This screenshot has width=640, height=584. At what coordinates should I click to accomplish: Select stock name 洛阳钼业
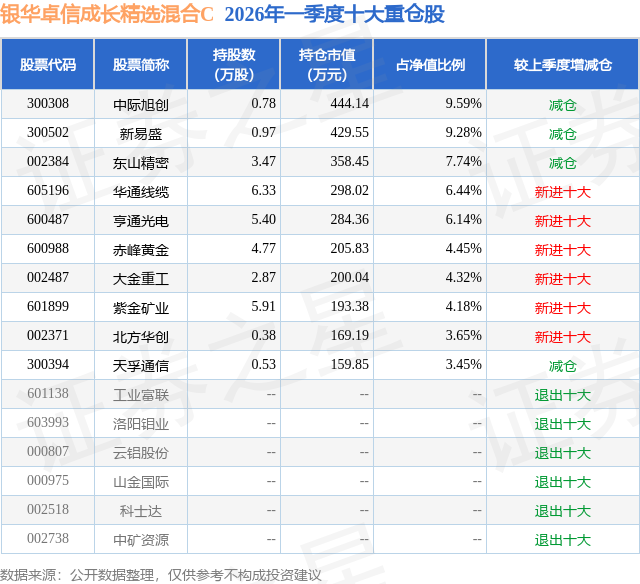coord(141,424)
